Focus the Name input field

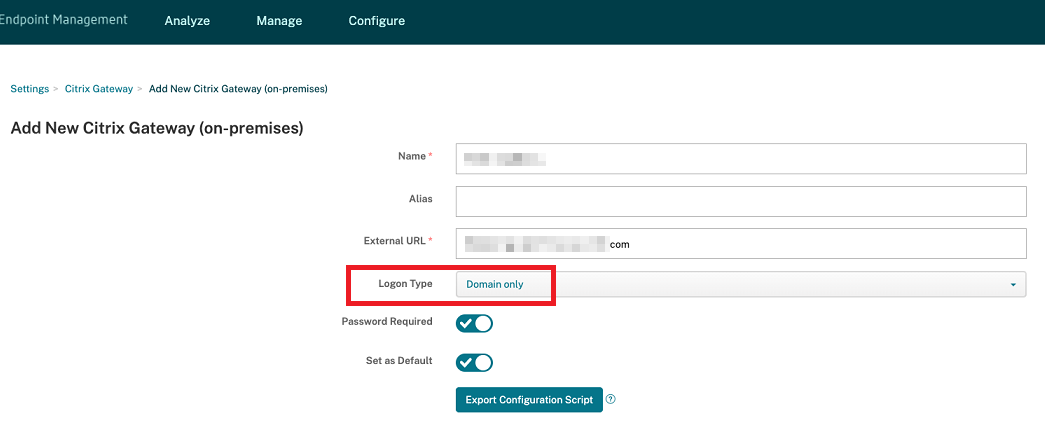tap(740, 158)
